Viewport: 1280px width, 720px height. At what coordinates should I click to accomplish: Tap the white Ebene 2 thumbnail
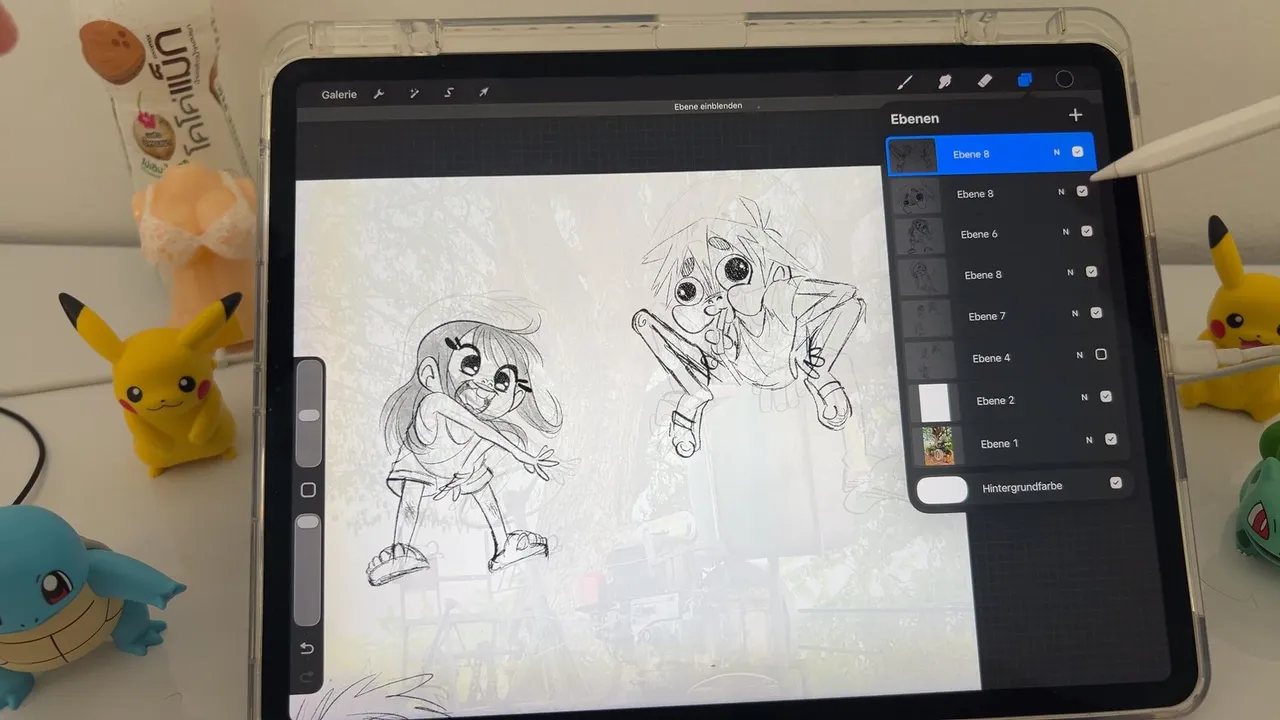(x=935, y=402)
